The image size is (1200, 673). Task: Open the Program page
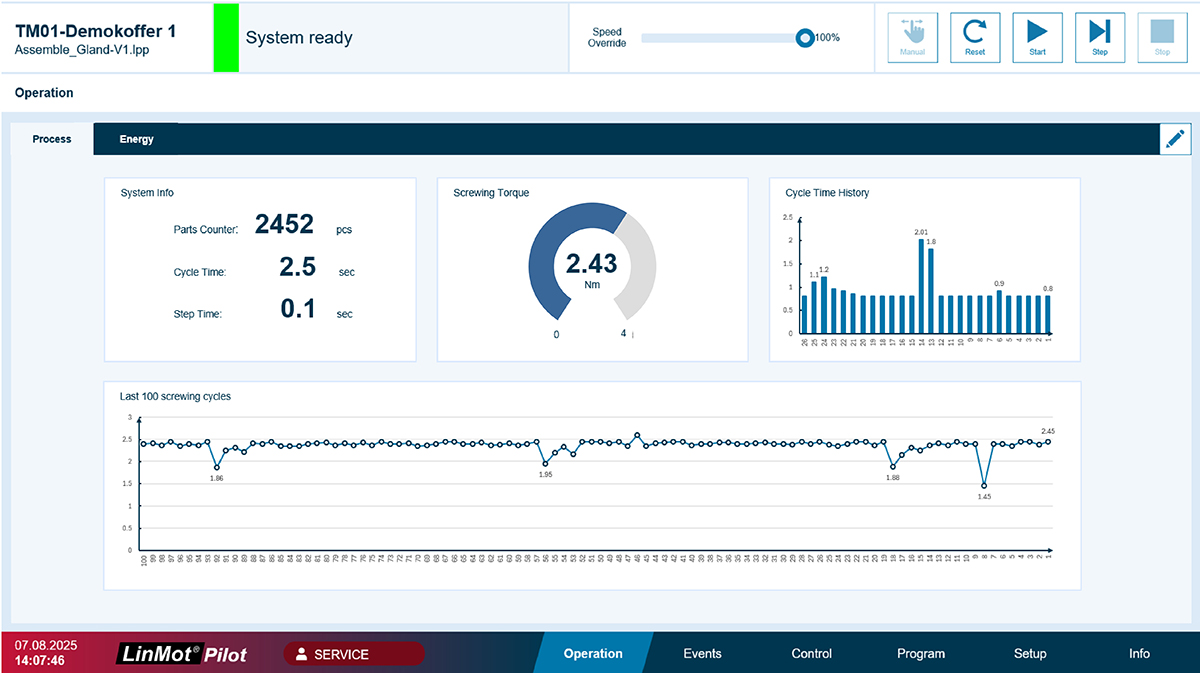[x=920, y=654]
